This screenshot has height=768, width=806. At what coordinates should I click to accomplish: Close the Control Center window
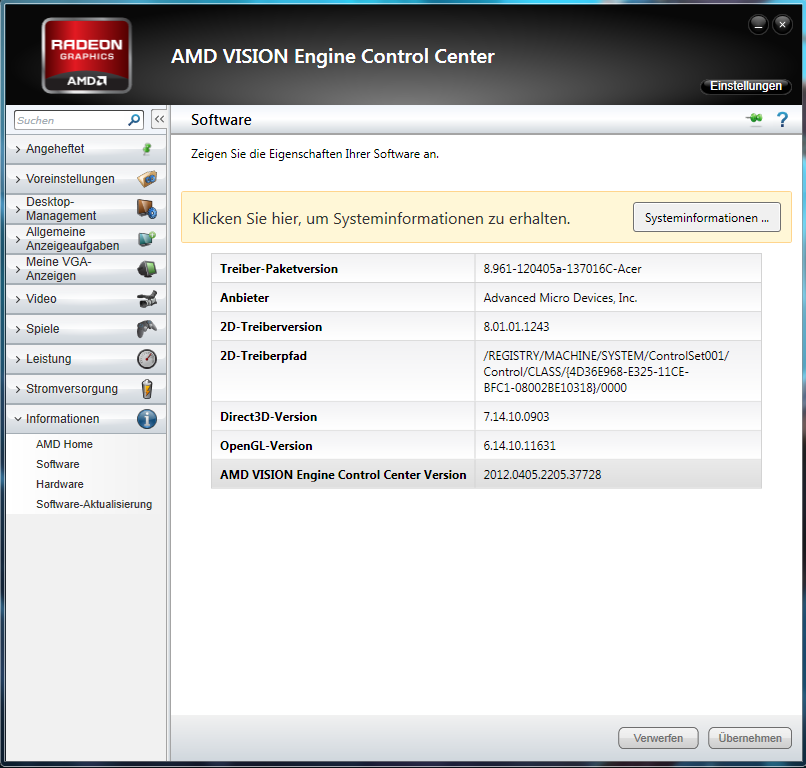coord(782,25)
